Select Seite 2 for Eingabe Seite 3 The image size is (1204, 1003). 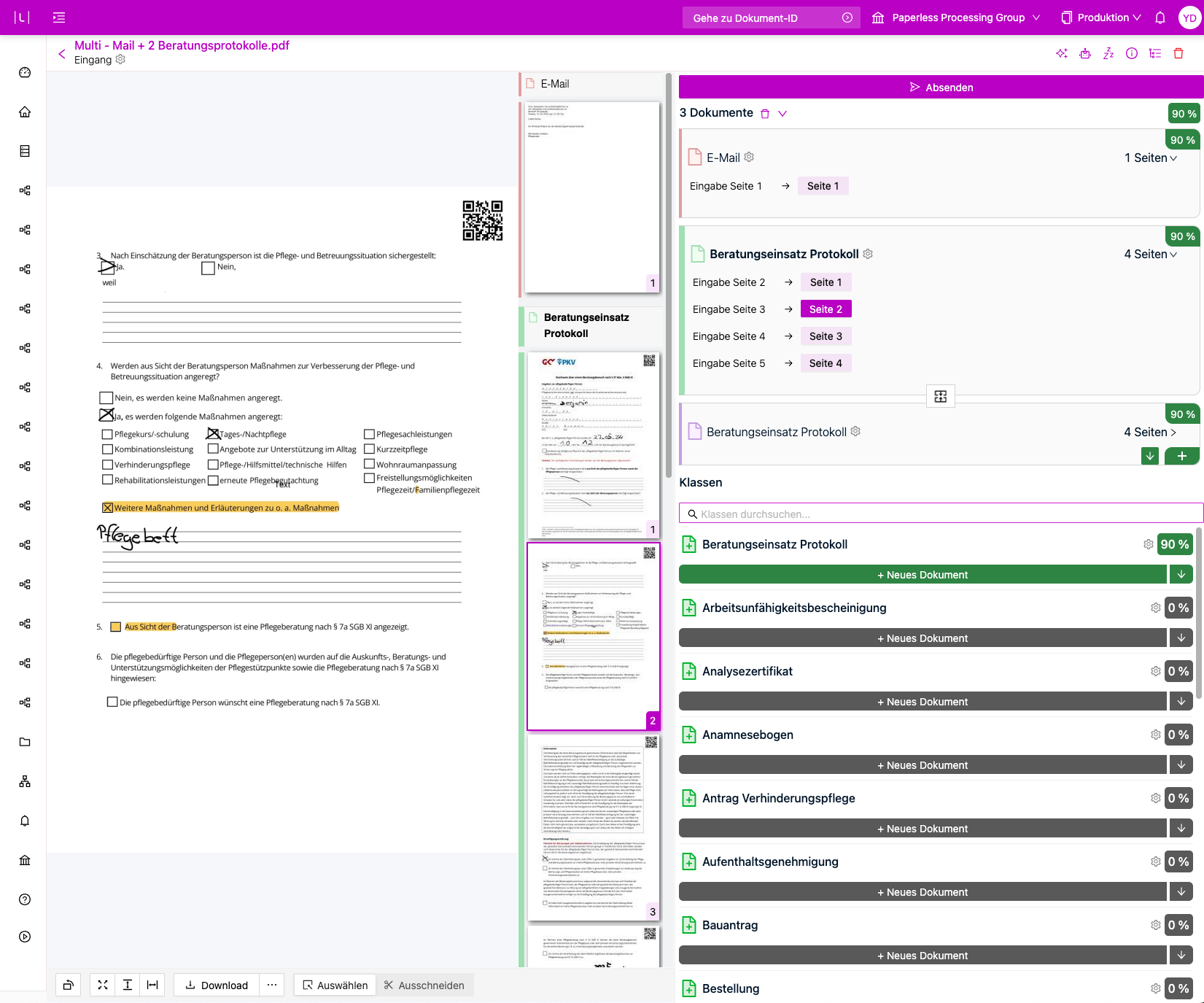[x=826, y=309]
